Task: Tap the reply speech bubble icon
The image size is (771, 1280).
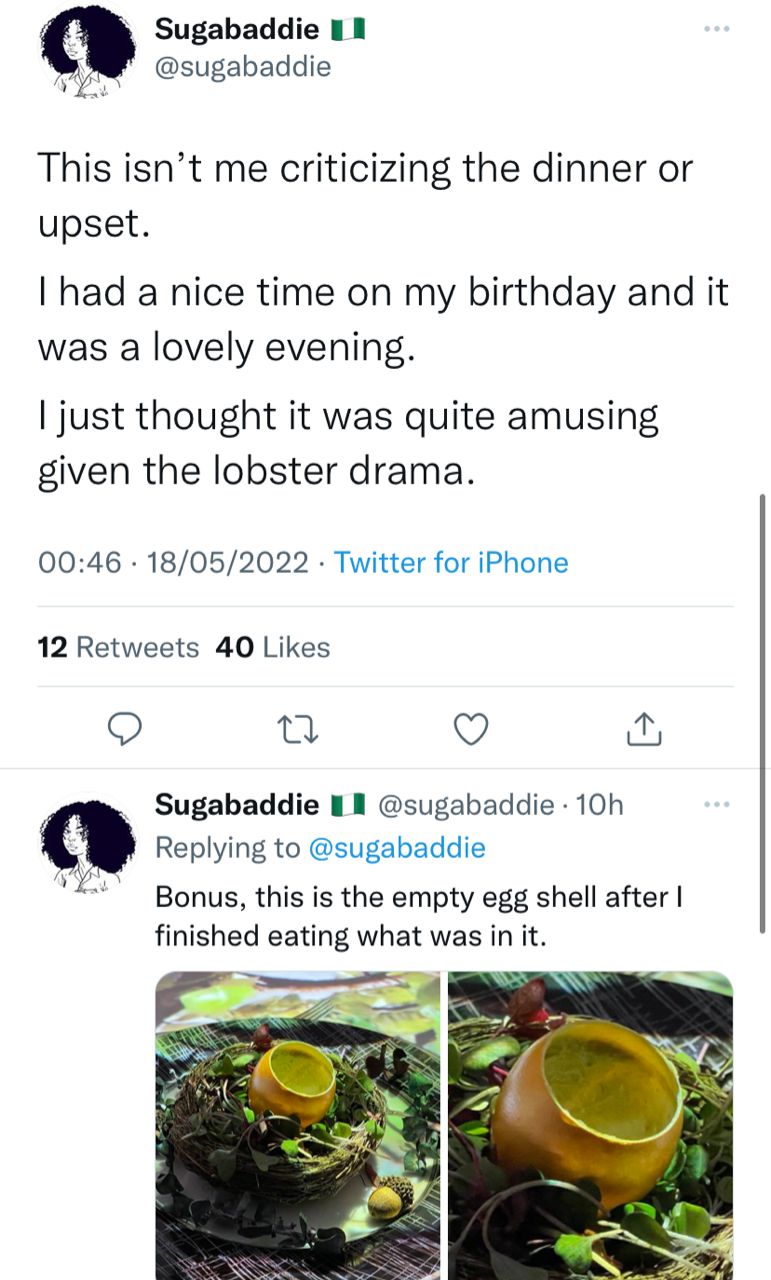Action: pyautogui.click(x=122, y=732)
